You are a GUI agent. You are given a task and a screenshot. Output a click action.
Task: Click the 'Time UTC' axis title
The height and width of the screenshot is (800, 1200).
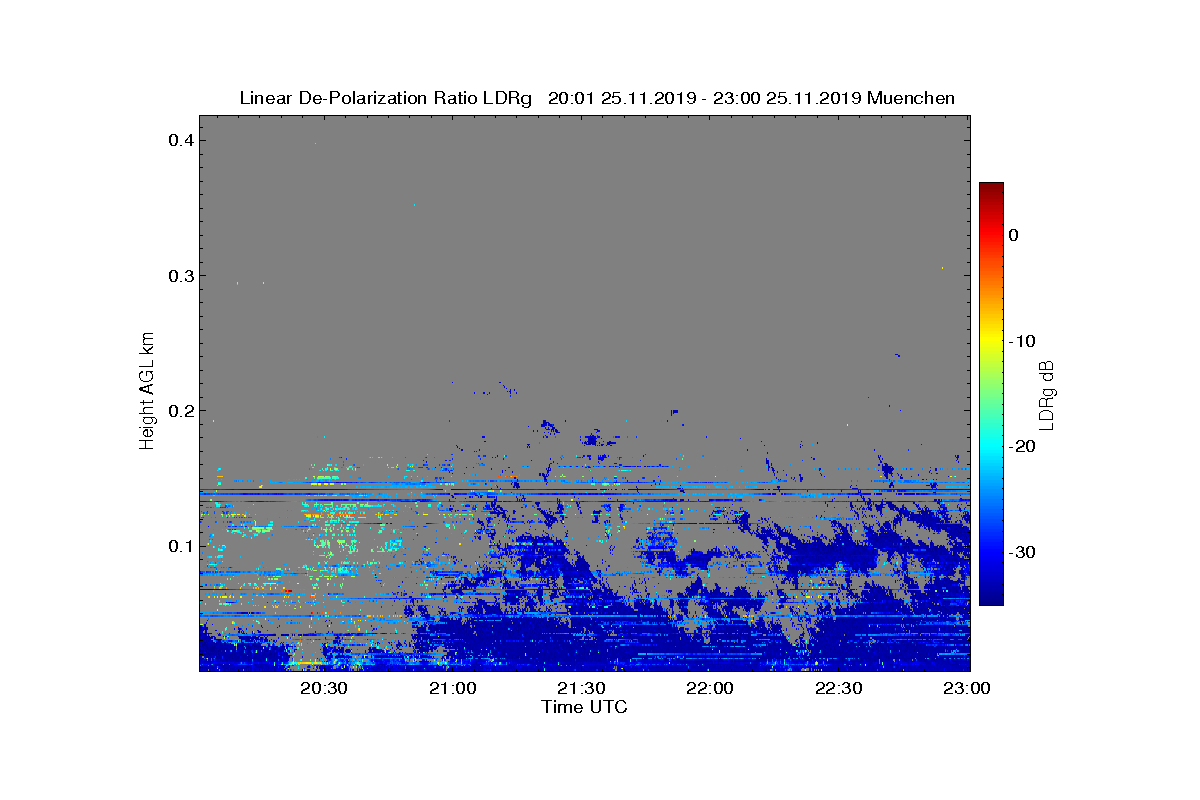(584, 707)
